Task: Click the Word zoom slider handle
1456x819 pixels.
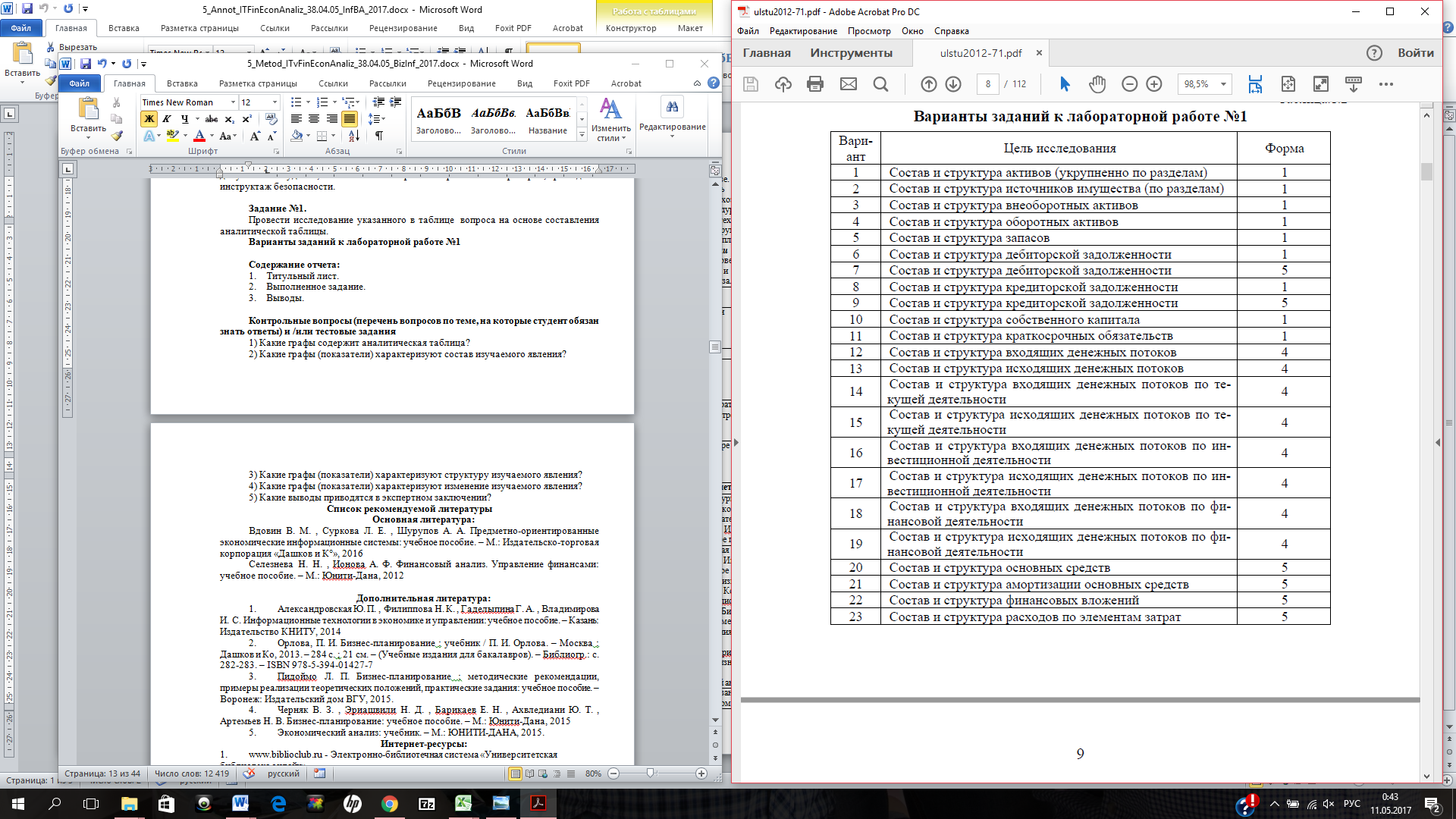Action: point(650,773)
